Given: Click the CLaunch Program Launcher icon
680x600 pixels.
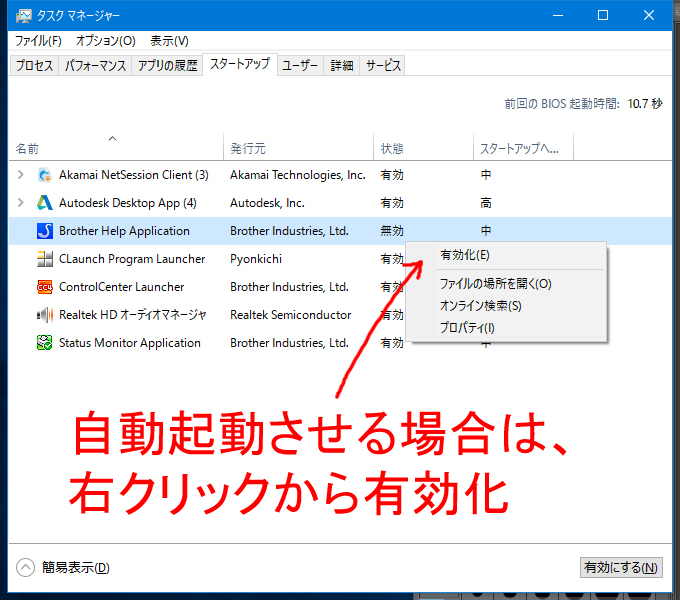Looking at the screenshot, I should coord(45,259).
